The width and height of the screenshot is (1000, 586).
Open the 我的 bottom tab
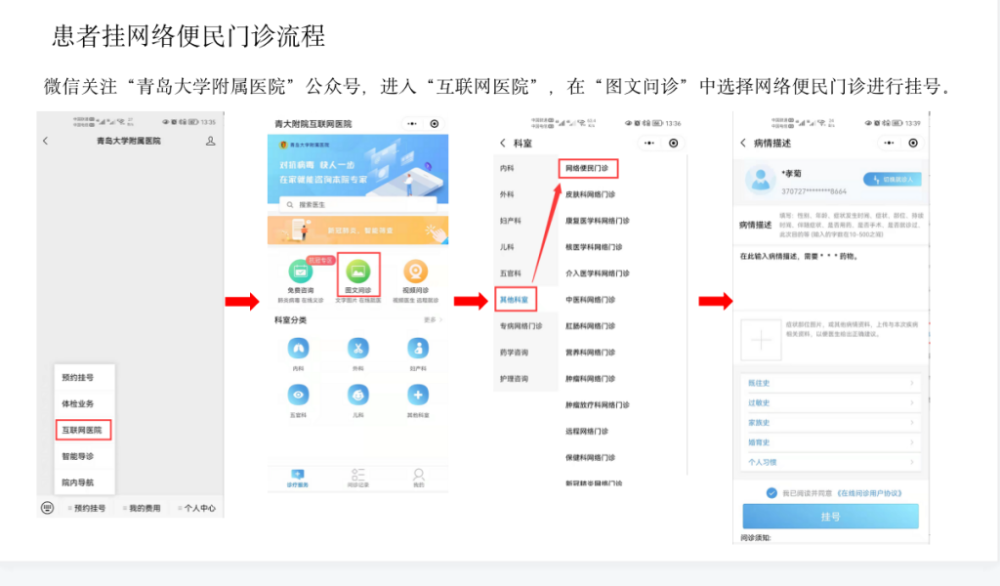click(x=418, y=478)
